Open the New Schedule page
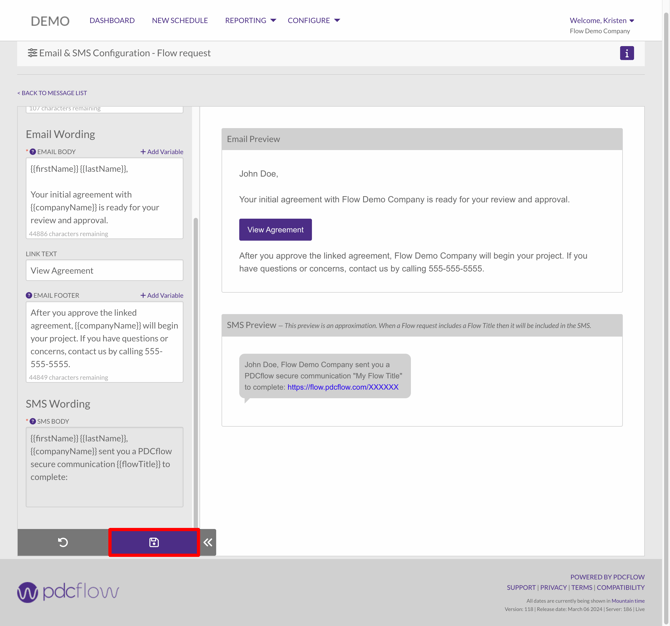Image resolution: width=670 pixels, height=626 pixels. 180,20
